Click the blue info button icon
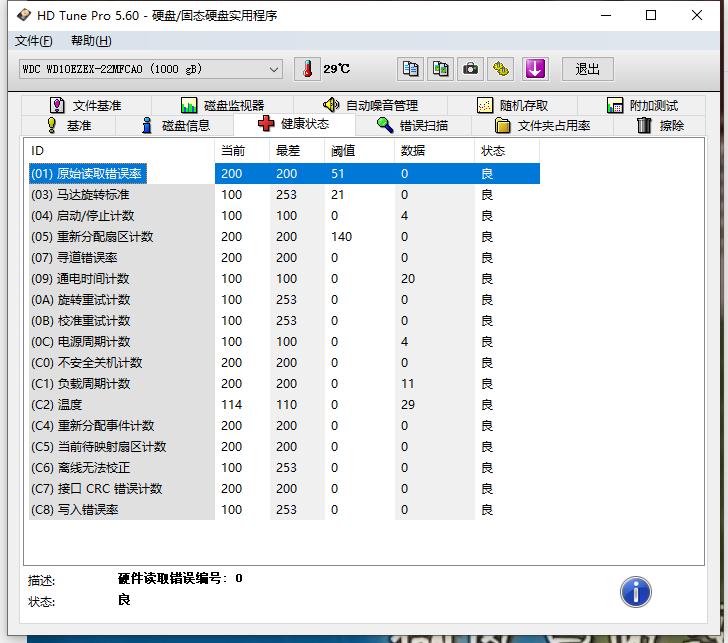Image resolution: width=728 pixels, height=643 pixels. (636, 592)
